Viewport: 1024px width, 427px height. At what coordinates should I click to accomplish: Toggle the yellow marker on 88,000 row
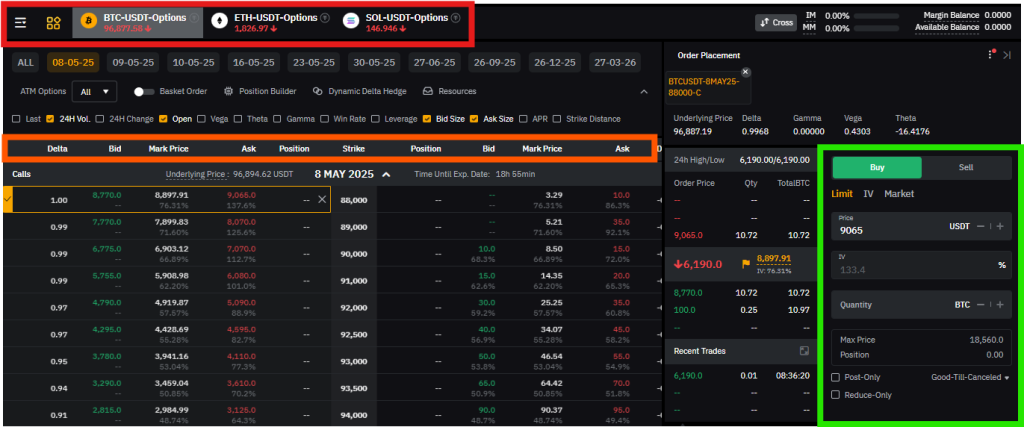coord(8,199)
